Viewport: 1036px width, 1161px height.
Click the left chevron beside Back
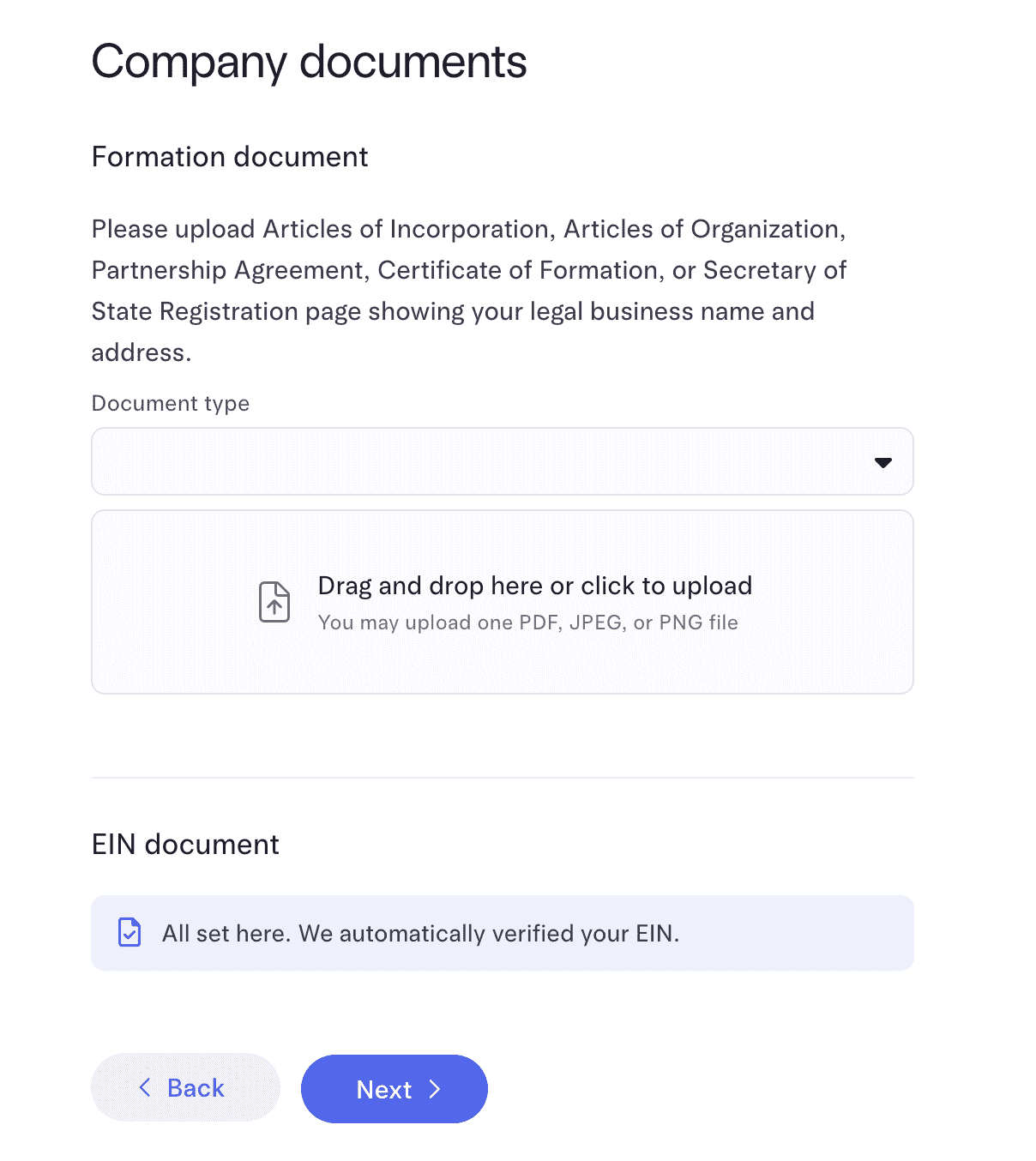click(145, 1087)
